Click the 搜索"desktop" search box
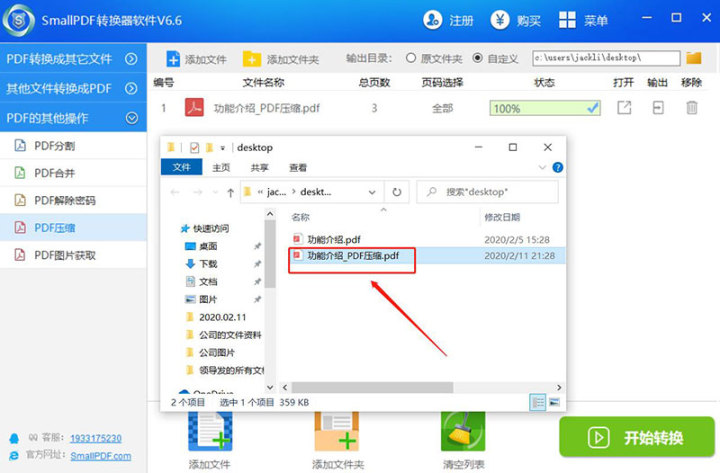720x473 pixels. [487, 192]
